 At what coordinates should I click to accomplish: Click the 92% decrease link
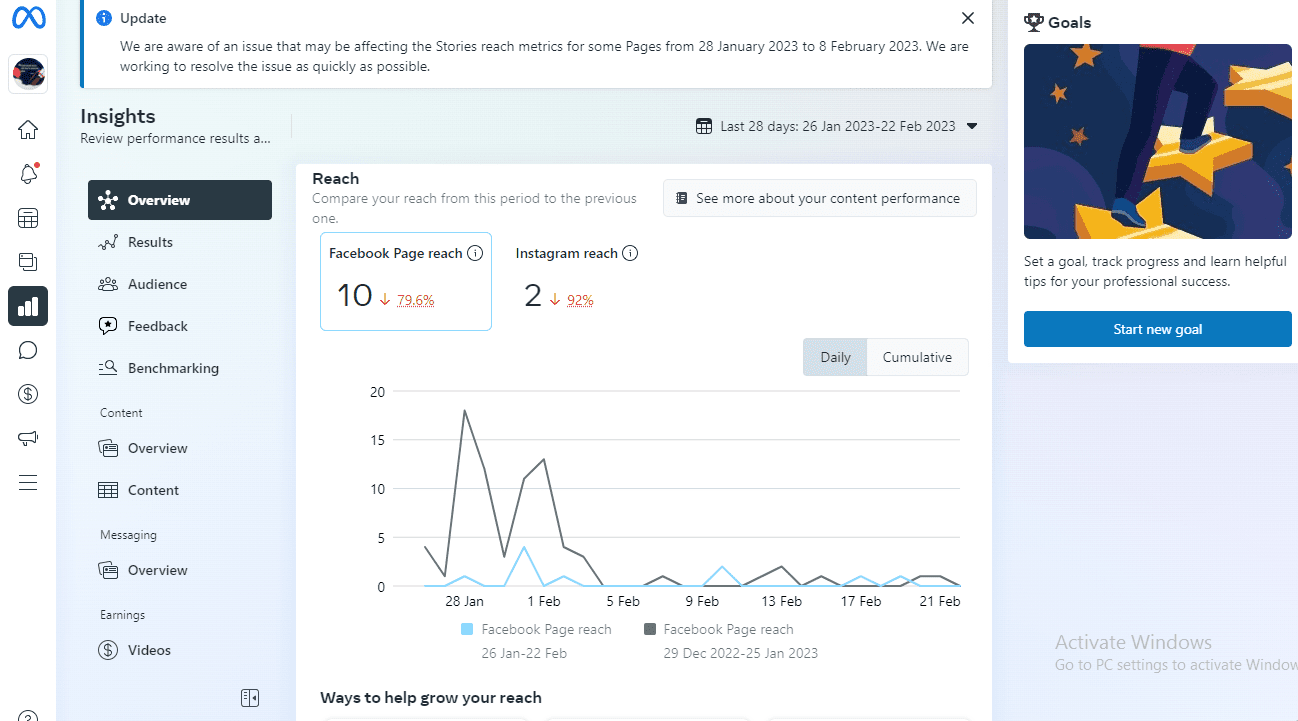[x=580, y=300]
